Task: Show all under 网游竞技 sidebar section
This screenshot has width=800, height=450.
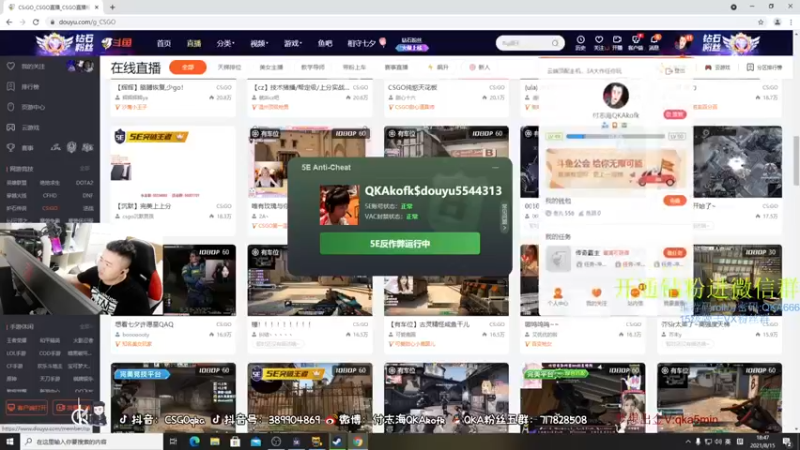Action: pos(85,168)
